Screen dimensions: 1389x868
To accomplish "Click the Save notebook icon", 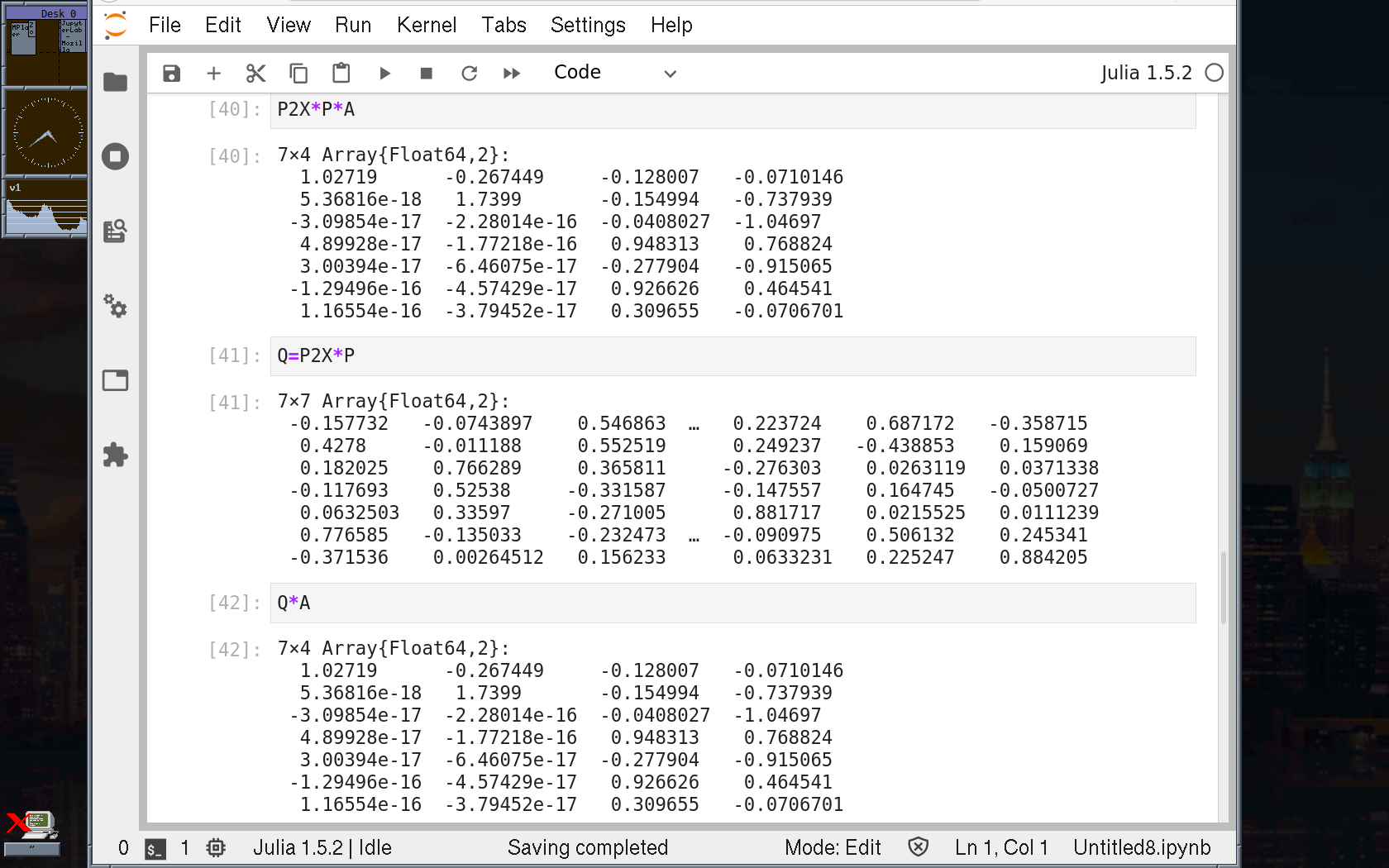I will click(x=171, y=74).
